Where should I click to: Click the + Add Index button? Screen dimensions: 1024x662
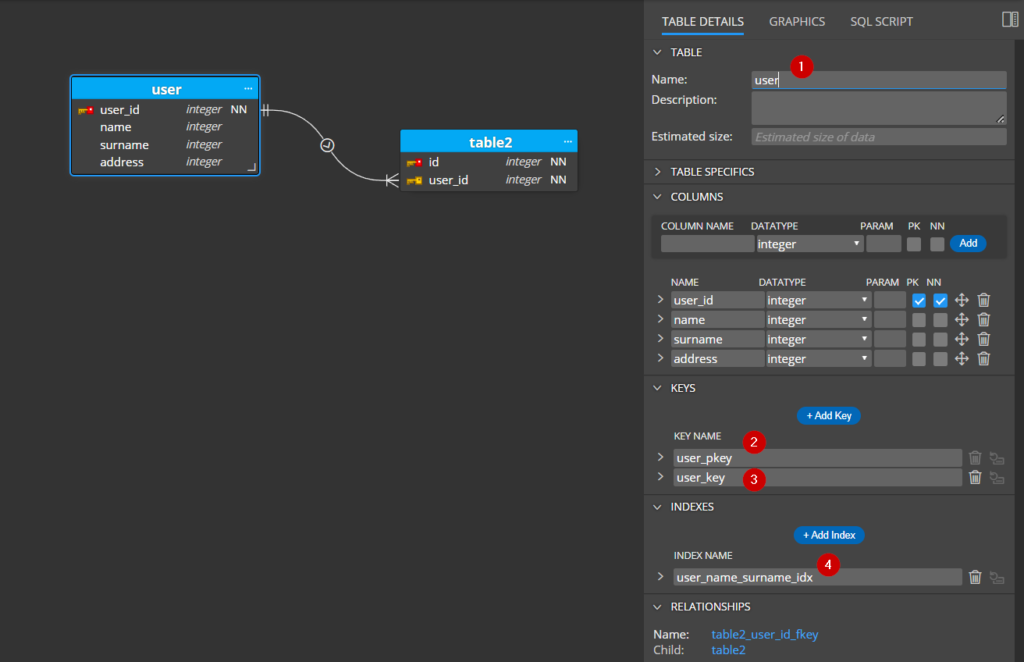click(x=829, y=535)
